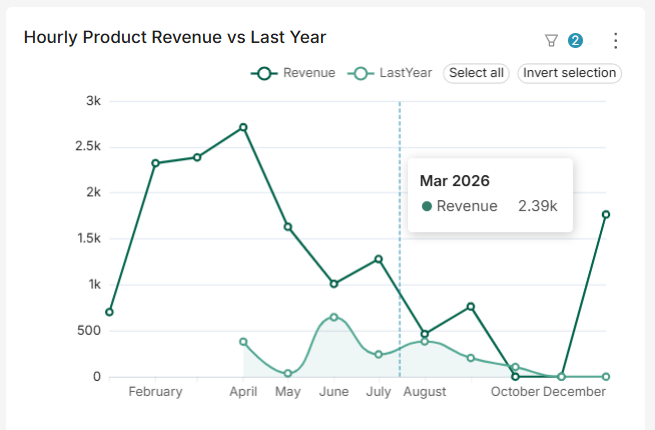
Task: Toggle the Revenue series in the legend
Action: click(293, 73)
